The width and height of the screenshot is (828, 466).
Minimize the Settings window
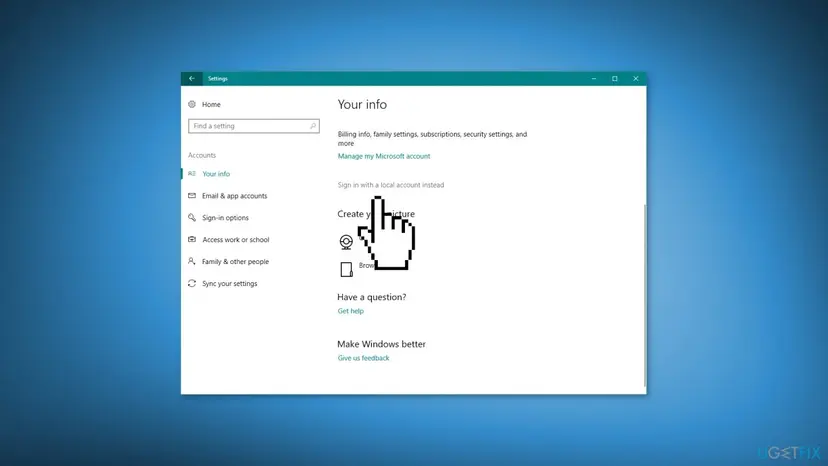point(594,79)
